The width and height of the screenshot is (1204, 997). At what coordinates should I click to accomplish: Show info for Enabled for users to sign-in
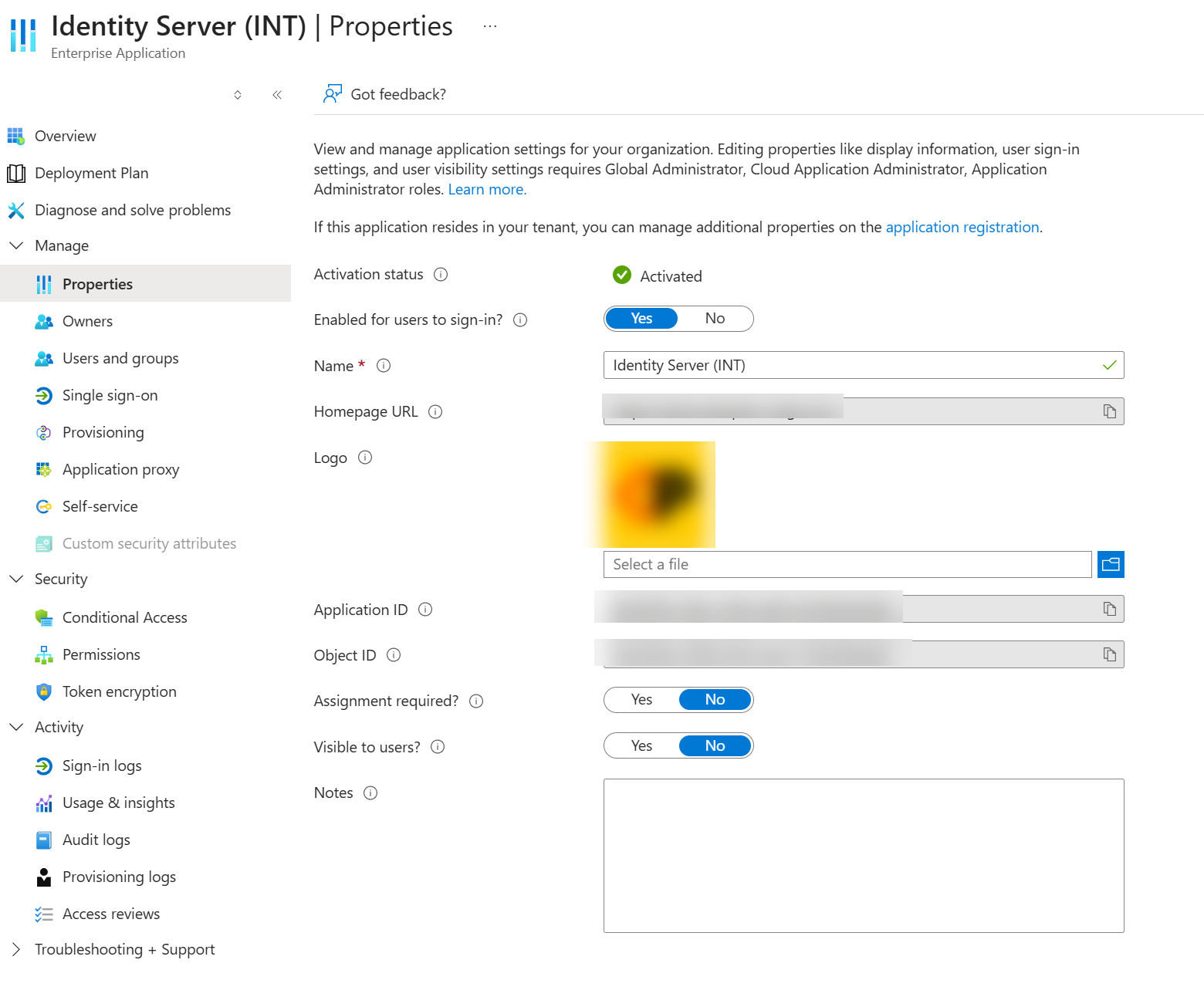[x=520, y=320]
